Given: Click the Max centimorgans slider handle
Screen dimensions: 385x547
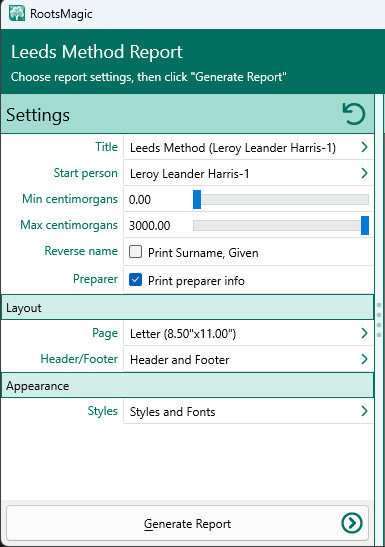Looking at the screenshot, I should [365, 225].
